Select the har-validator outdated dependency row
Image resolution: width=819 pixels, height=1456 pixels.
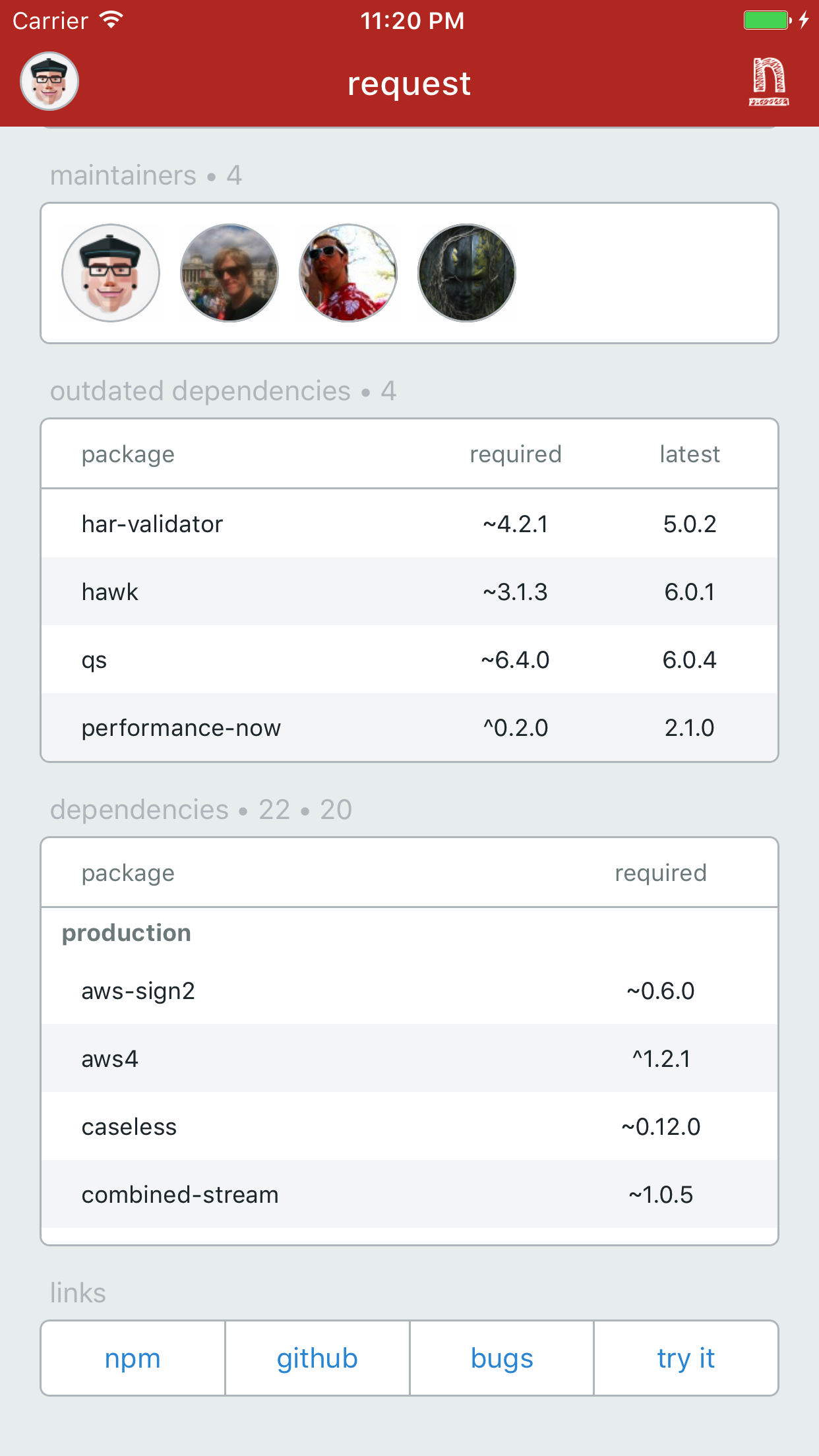pos(409,524)
